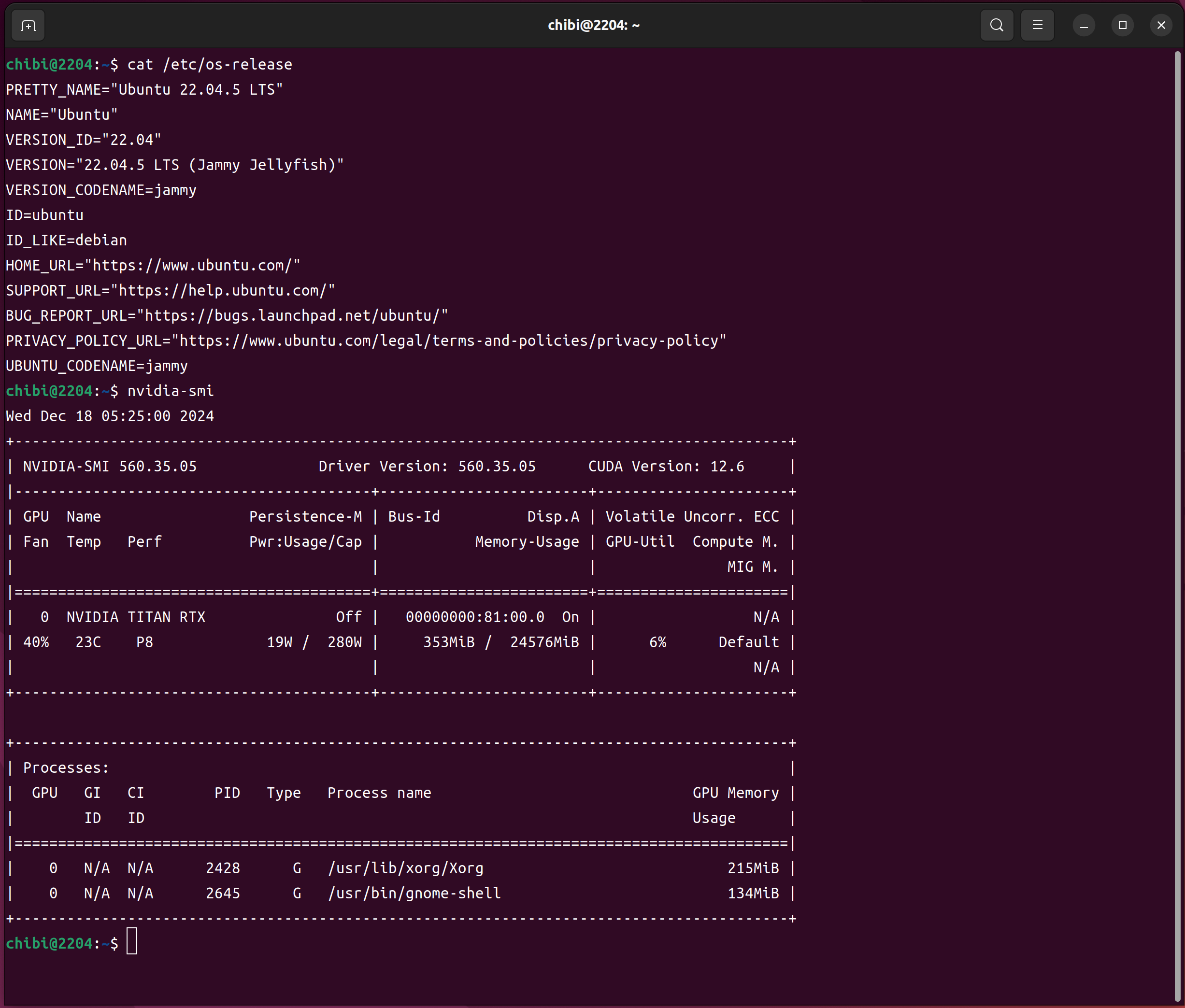Minimize the terminal window
The height and width of the screenshot is (1008, 1185).
coord(1083,26)
